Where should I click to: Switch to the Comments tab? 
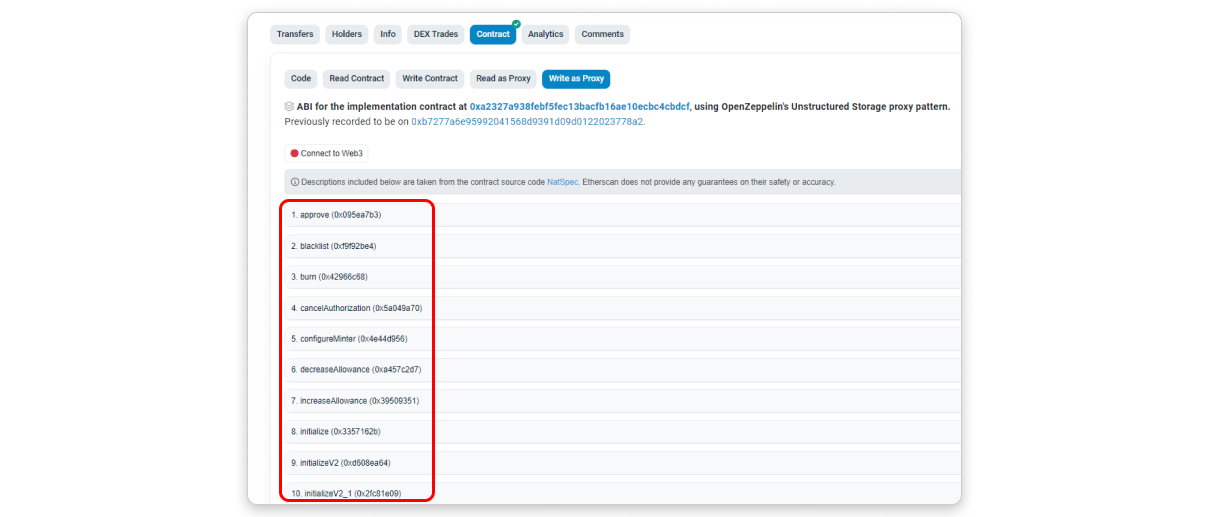click(603, 34)
